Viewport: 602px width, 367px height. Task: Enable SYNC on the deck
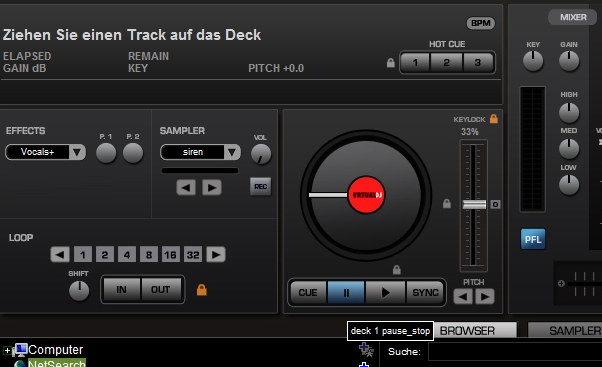pos(425,293)
